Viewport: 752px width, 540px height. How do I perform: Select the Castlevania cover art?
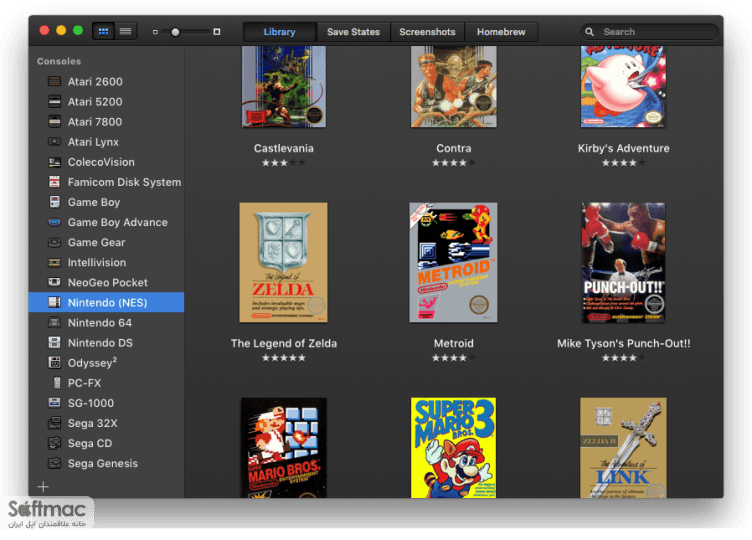click(283, 87)
